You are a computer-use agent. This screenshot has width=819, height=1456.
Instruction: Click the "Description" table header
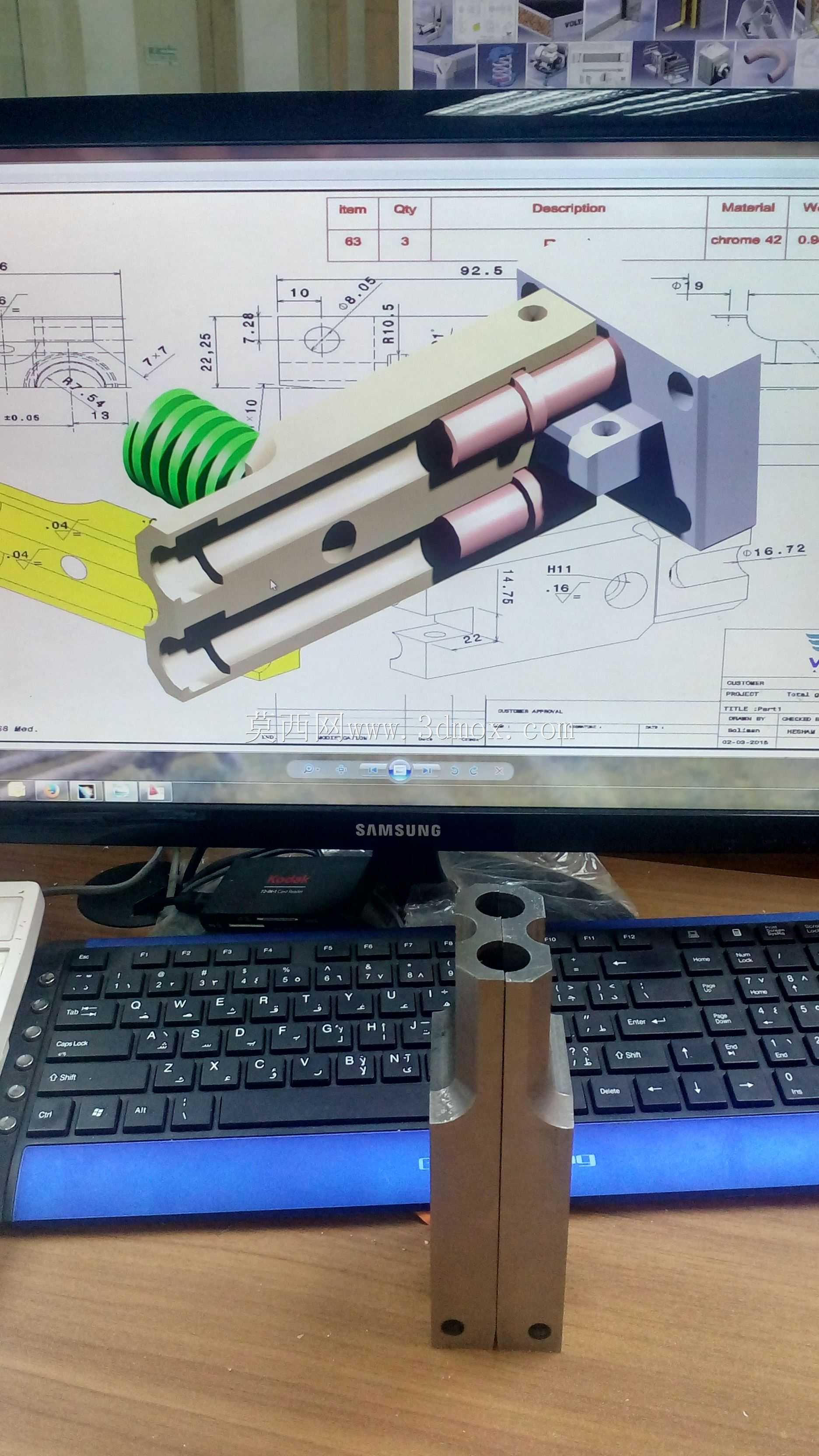coord(569,208)
